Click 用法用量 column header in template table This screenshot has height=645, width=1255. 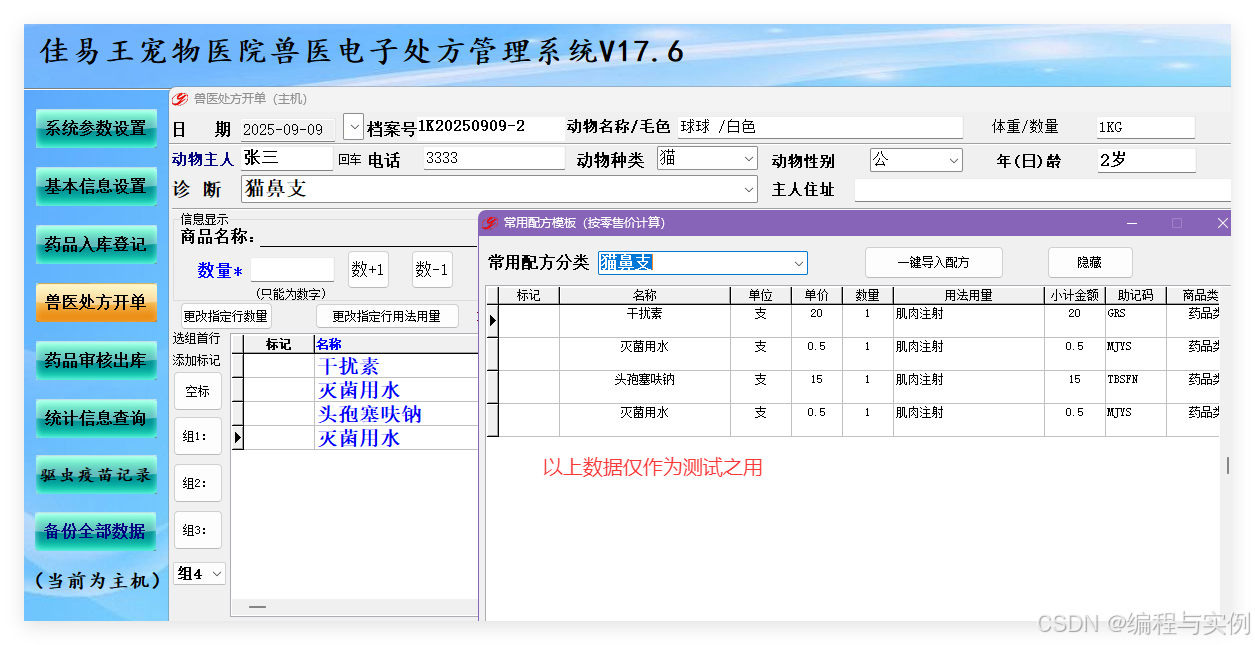[x=968, y=295]
